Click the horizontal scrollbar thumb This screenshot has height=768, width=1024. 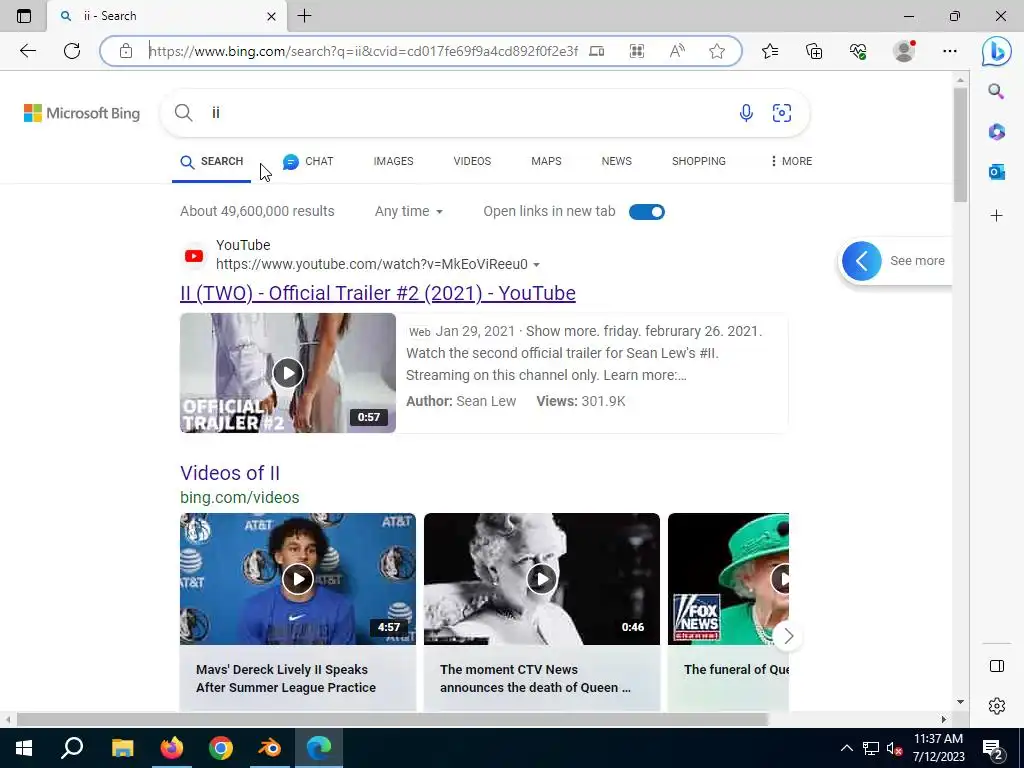392,720
